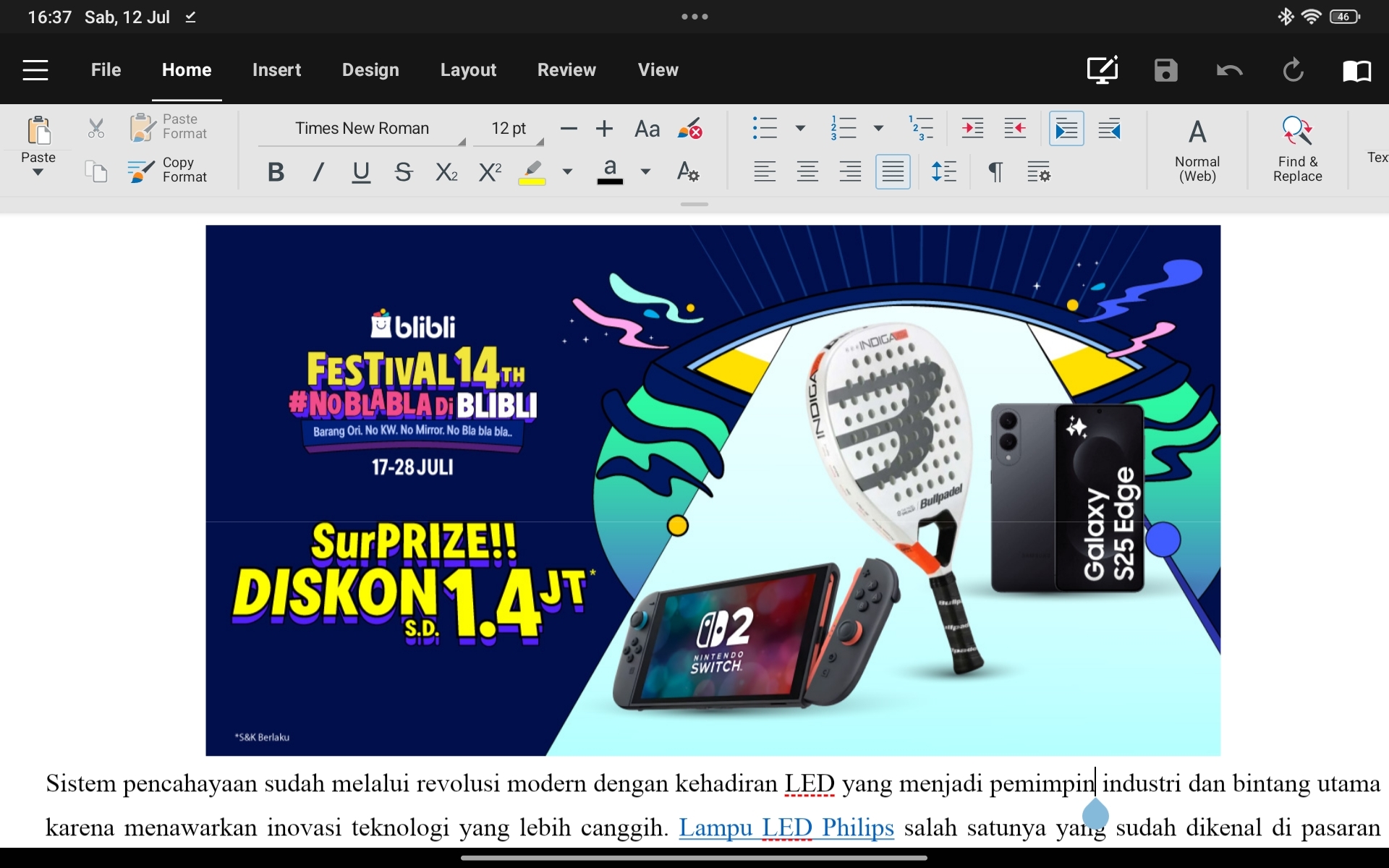Cut selection with the scissors icon
The image size is (1389, 868).
tap(96, 129)
